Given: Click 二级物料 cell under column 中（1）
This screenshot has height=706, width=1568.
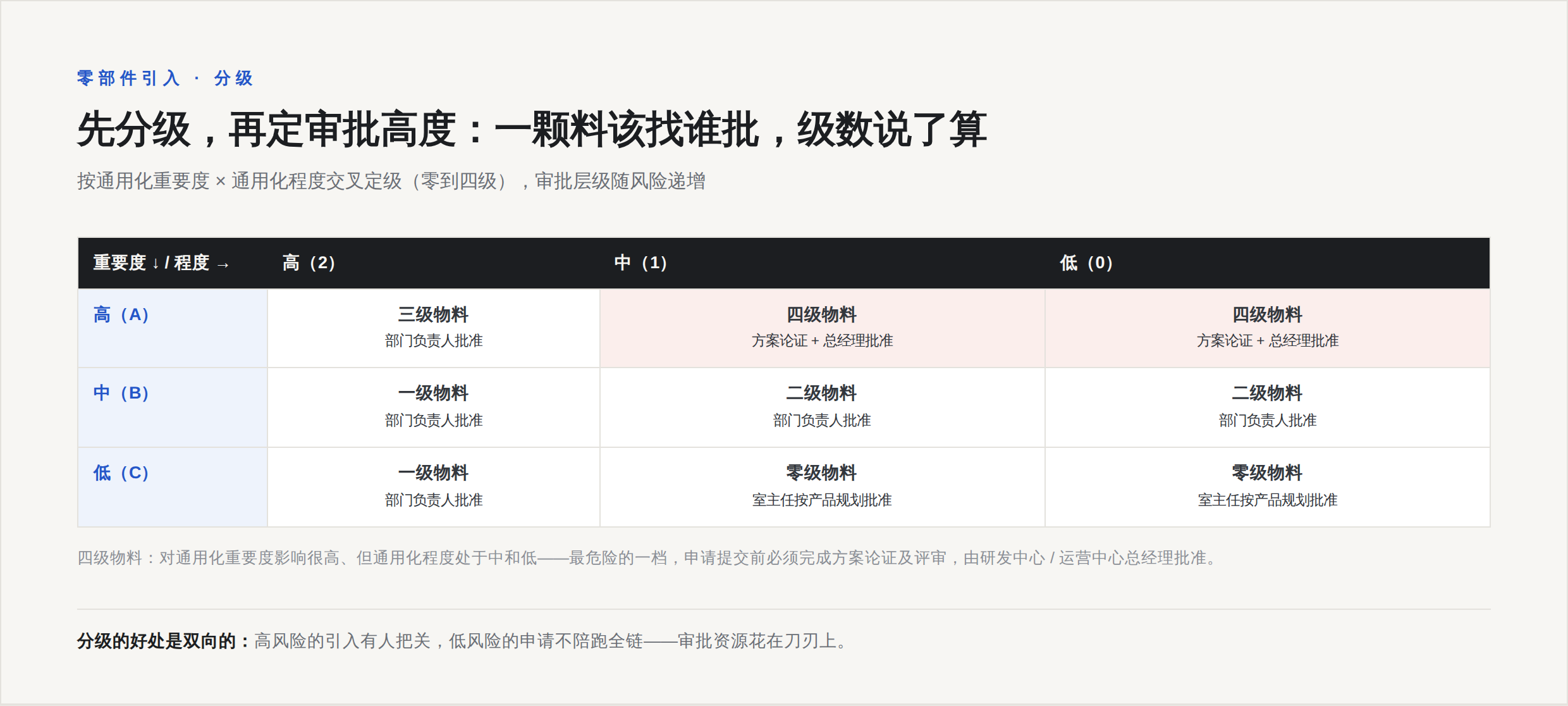Looking at the screenshot, I should click(823, 407).
